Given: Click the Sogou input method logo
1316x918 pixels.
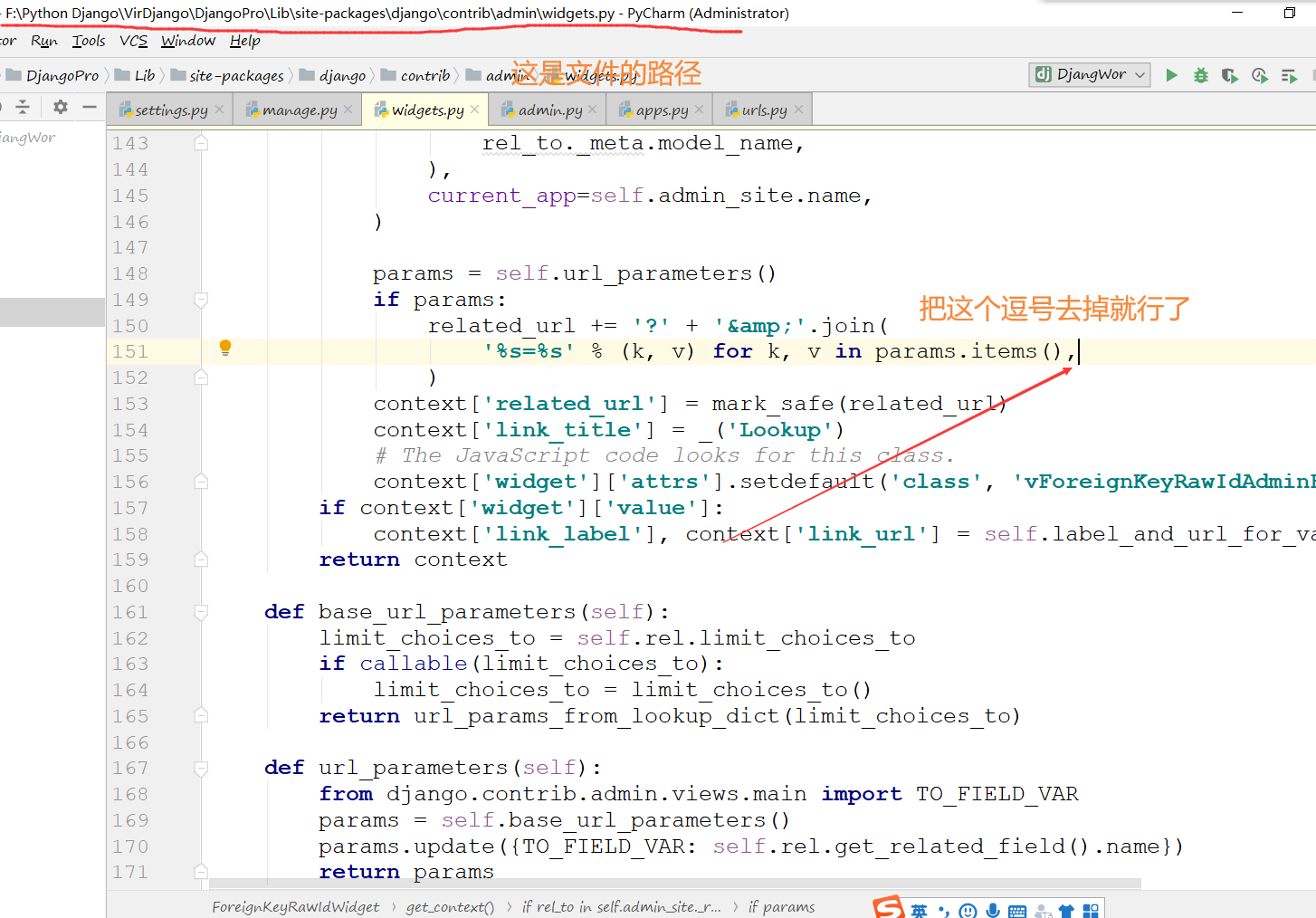Looking at the screenshot, I should [888, 904].
